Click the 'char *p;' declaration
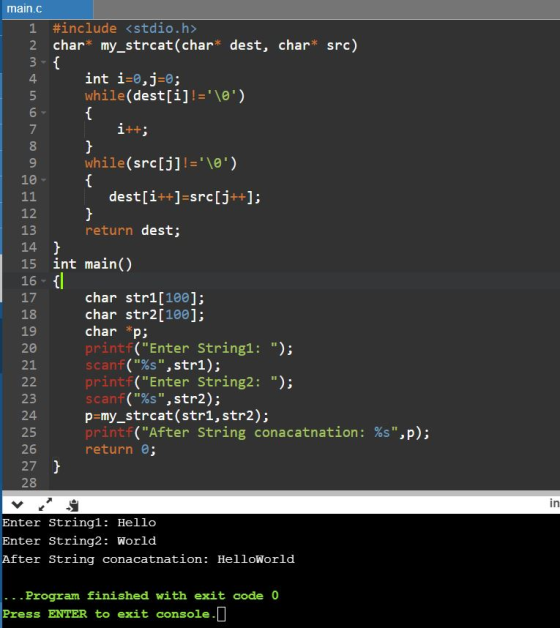 point(117,331)
